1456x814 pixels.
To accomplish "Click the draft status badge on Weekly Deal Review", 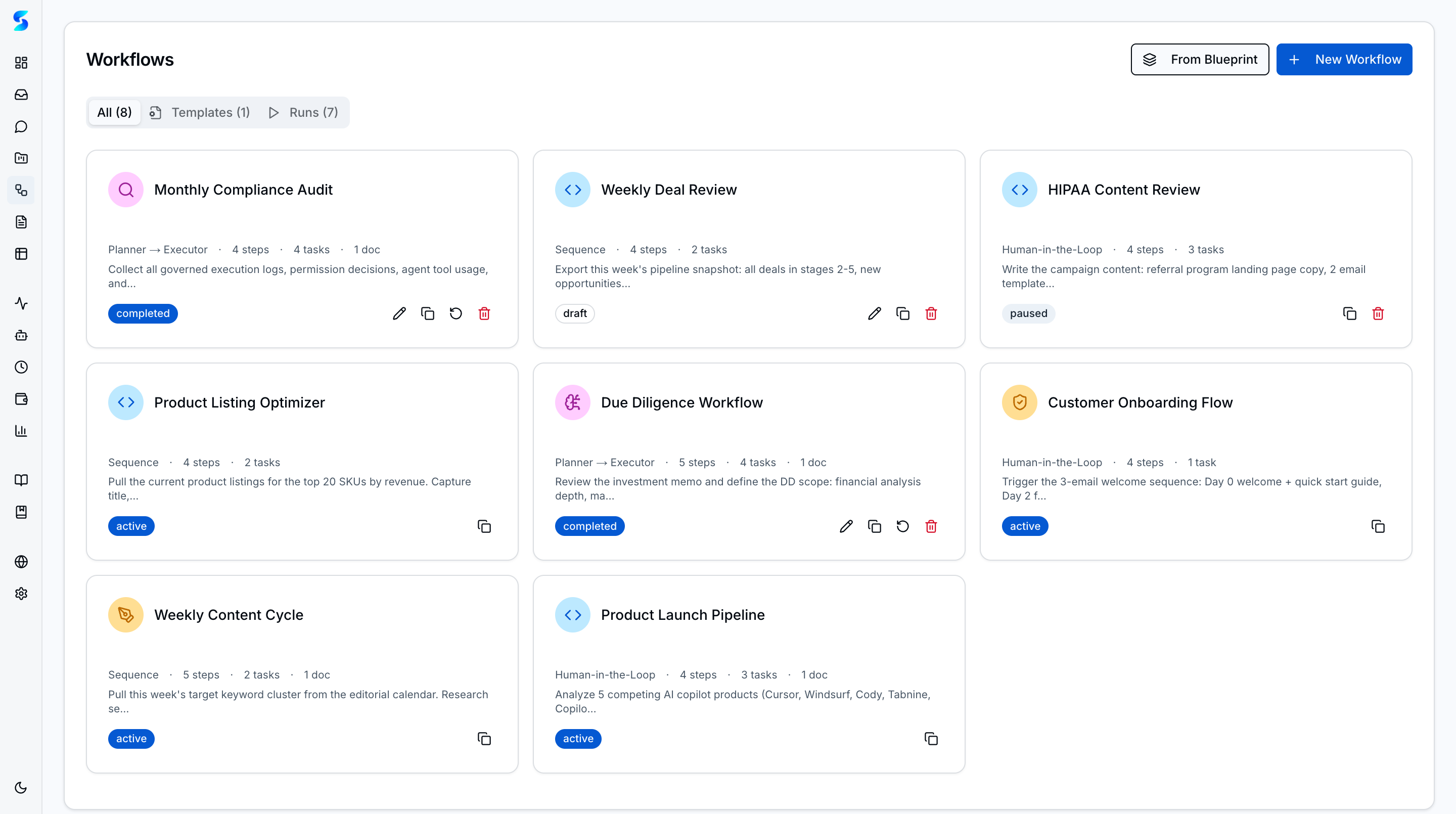I will [x=575, y=313].
